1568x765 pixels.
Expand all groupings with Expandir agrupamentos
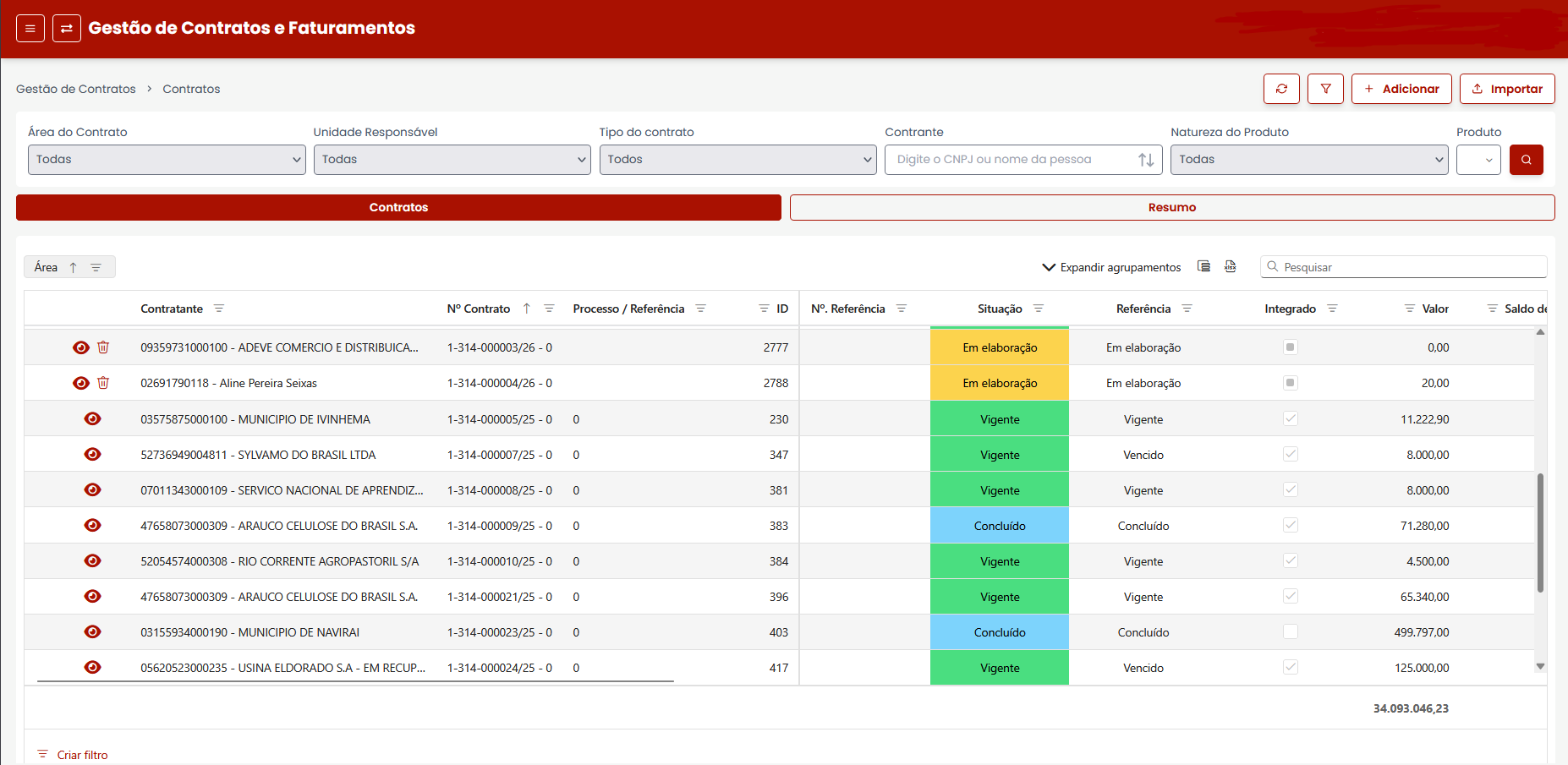tap(1111, 267)
